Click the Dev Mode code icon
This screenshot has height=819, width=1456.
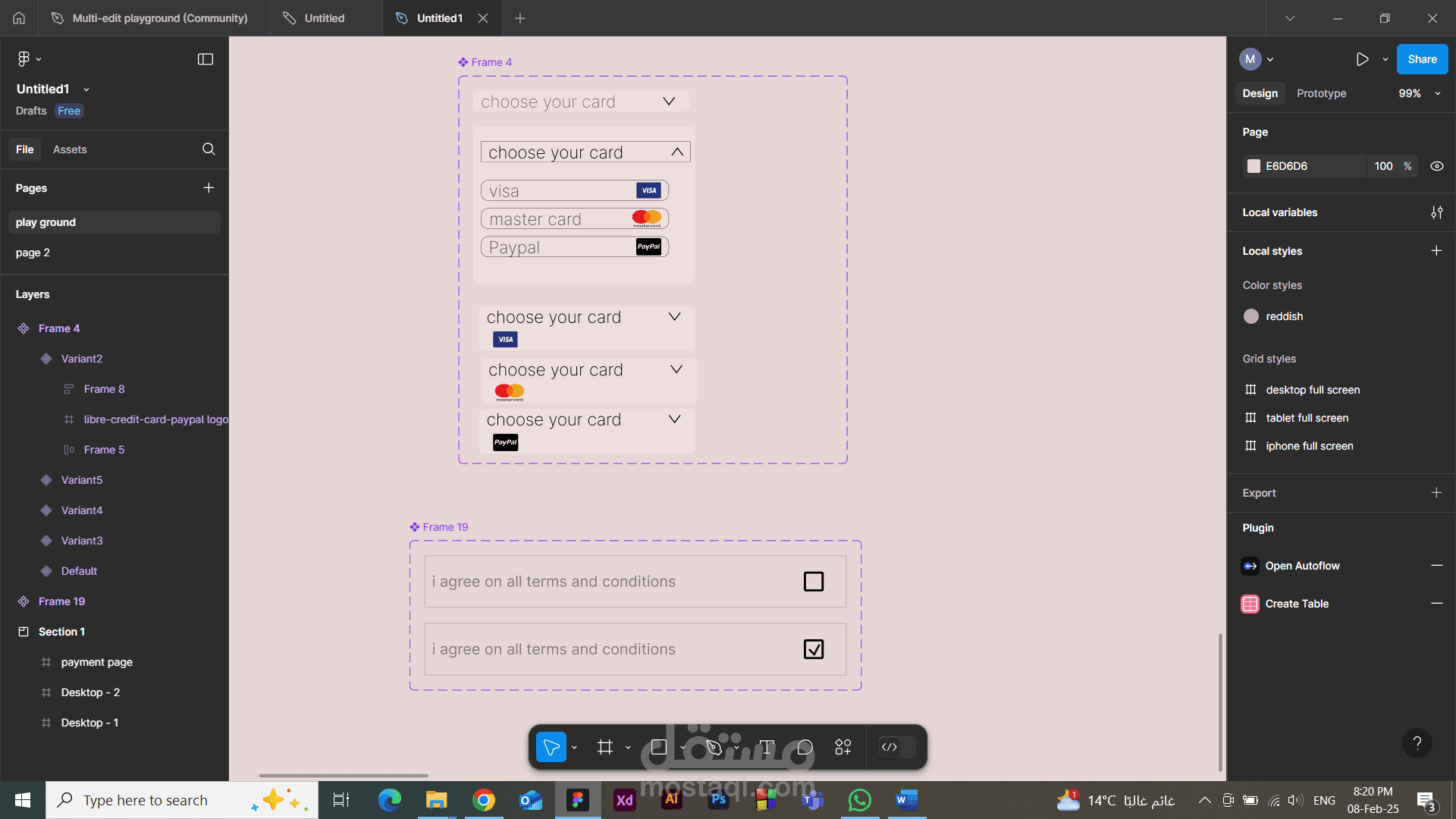(890, 748)
